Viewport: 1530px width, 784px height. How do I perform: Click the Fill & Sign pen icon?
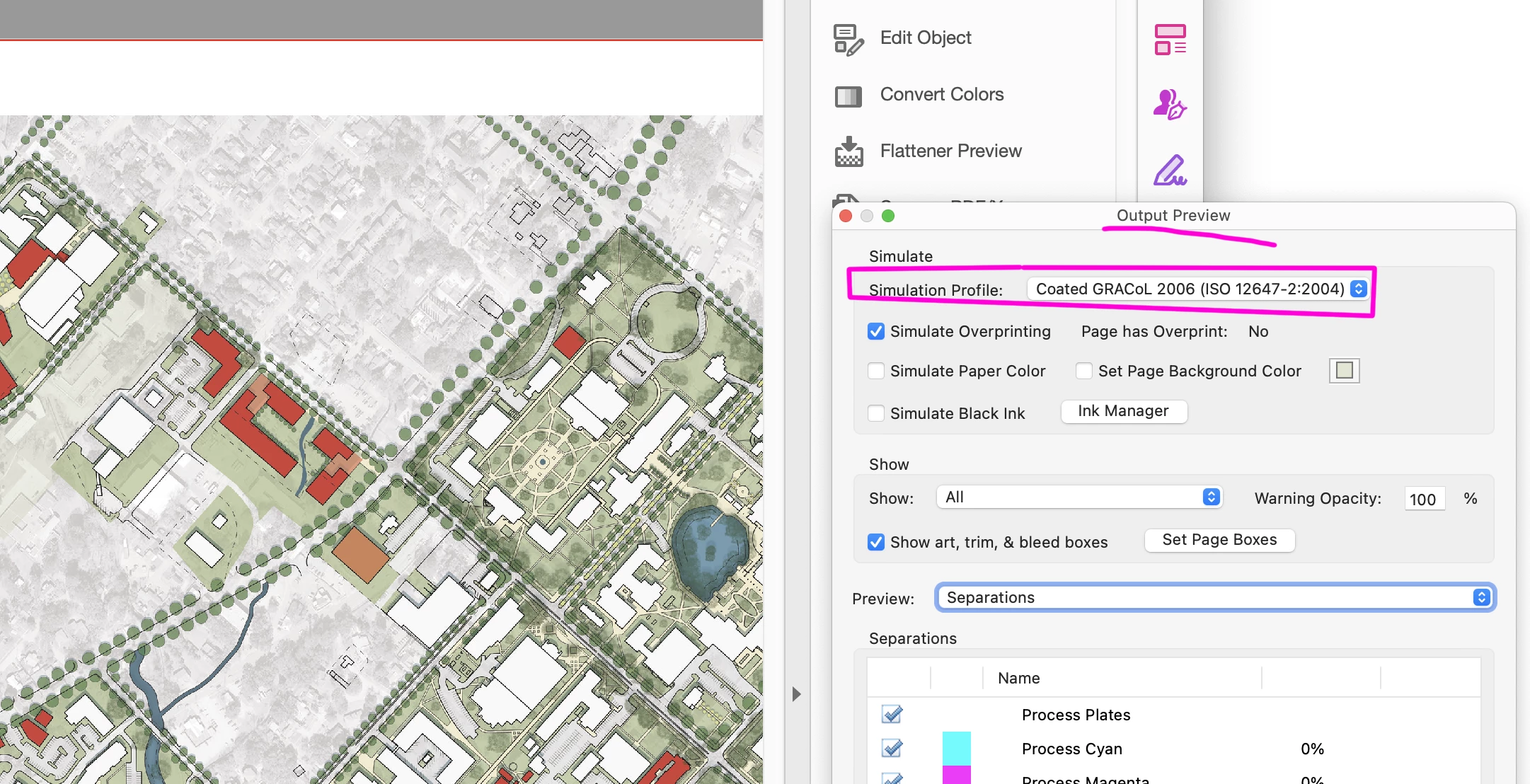[1170, 170]
